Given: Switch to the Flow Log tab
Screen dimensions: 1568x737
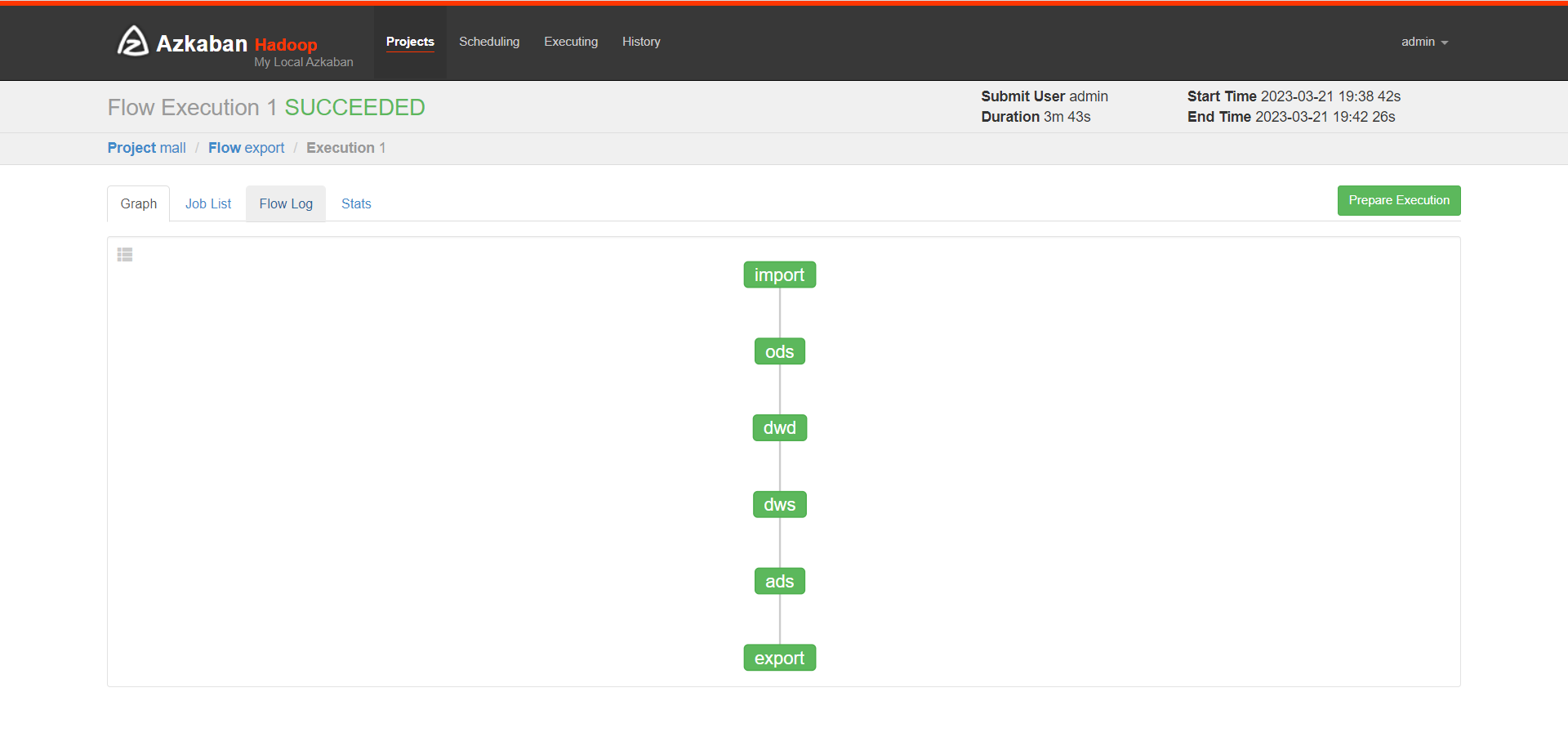Looking at the screenshot, I should (x=286, y=203).
